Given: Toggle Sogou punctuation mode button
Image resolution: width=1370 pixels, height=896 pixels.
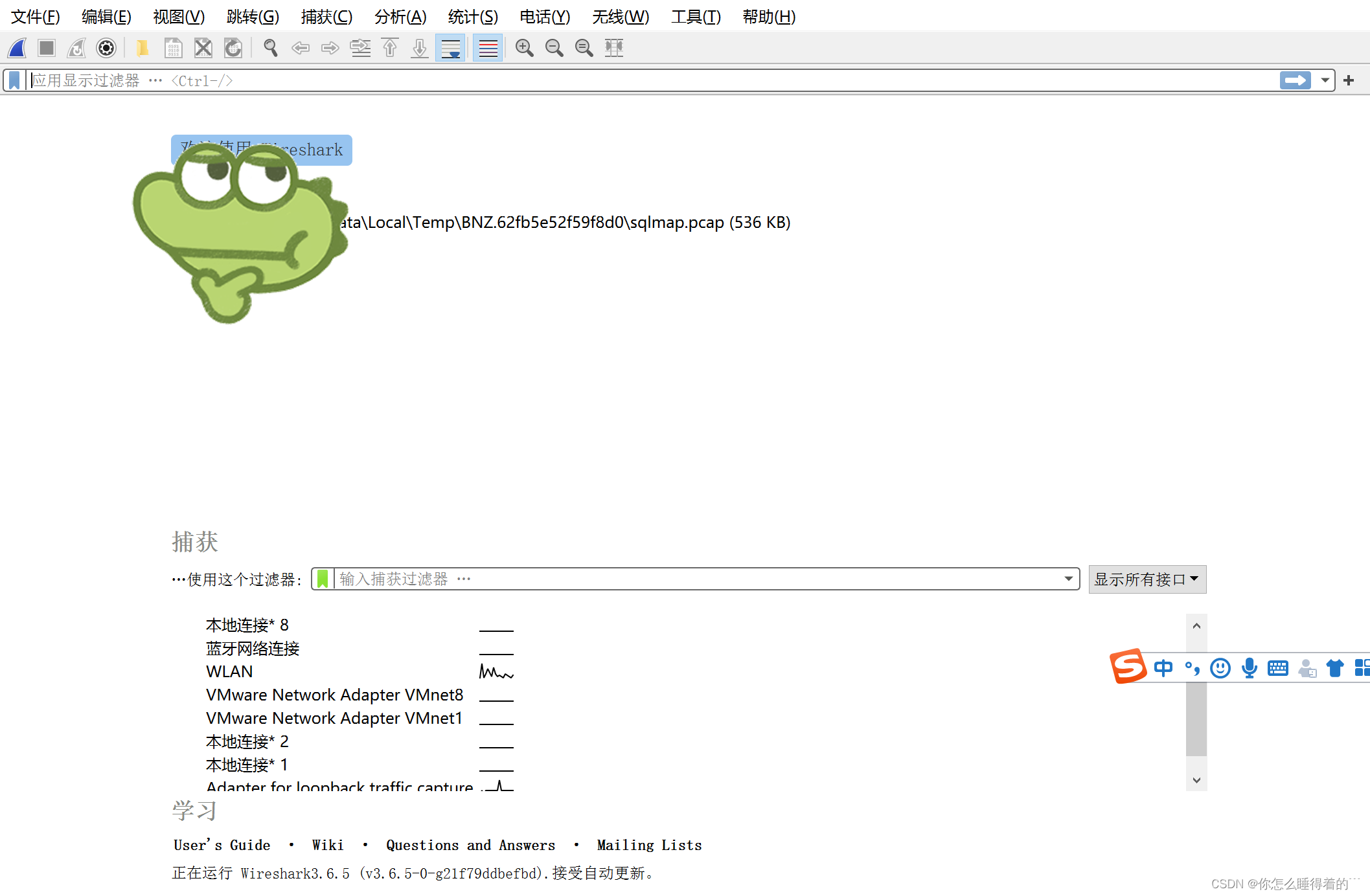Looking at the screenshot, I should 1192,668.
